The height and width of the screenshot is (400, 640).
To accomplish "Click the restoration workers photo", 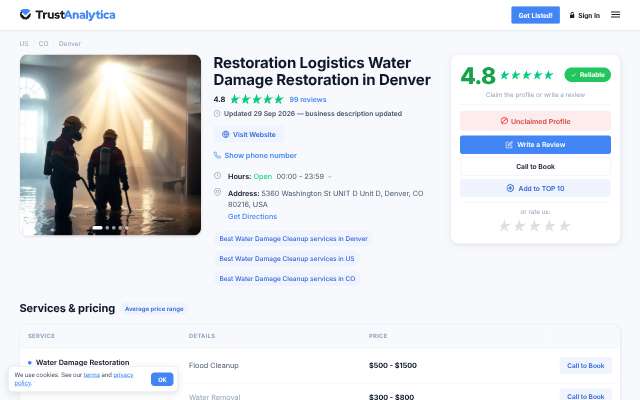I will click(x=110, y=145).
